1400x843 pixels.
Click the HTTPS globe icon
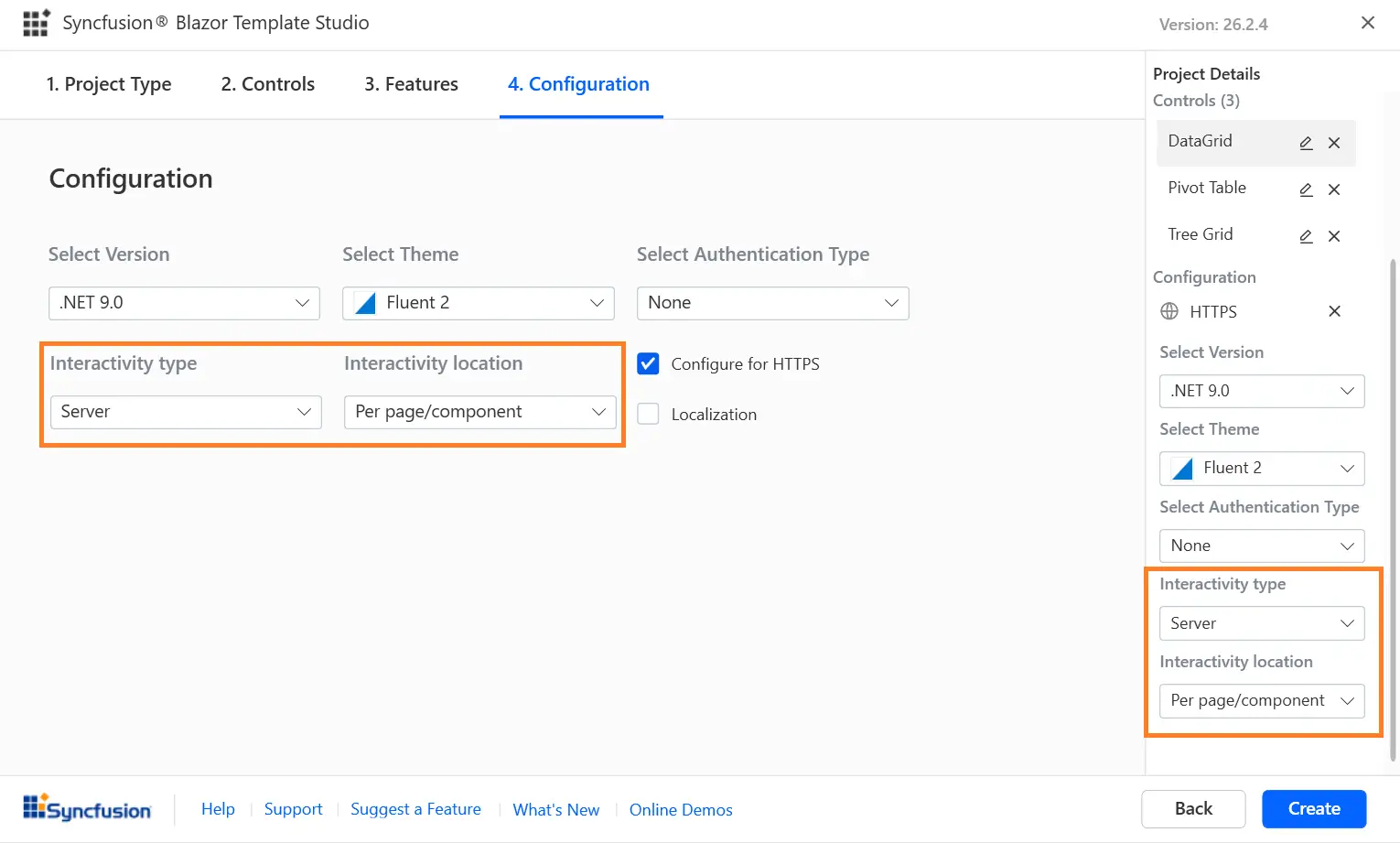coord(1168,311)
